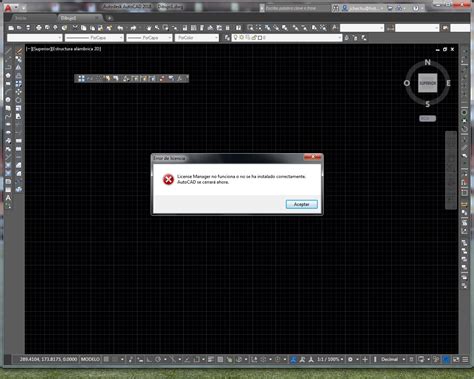474x379 pixels.
Task: Open the status bar customization menu
Action: tap(465, 359)
